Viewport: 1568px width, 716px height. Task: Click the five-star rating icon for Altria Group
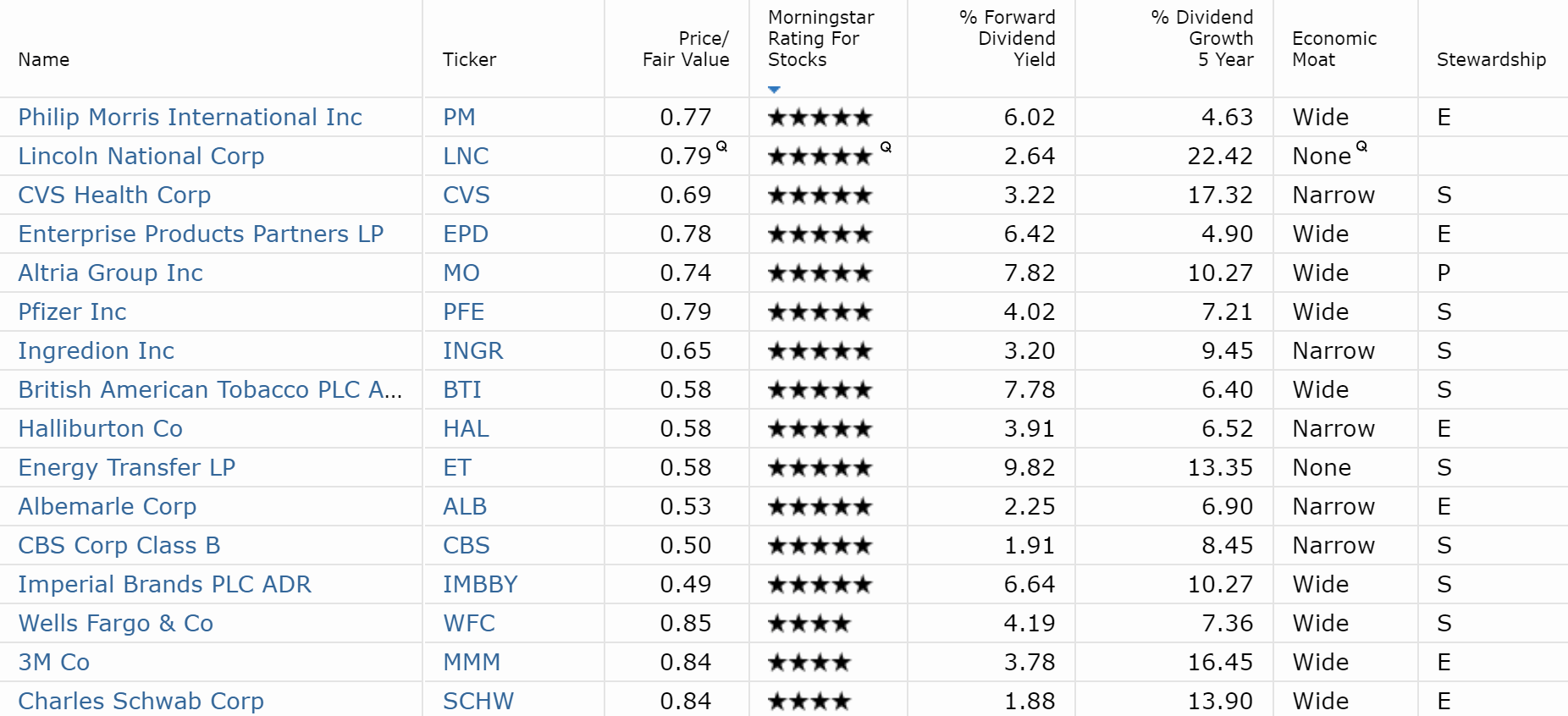coord(818,273)
